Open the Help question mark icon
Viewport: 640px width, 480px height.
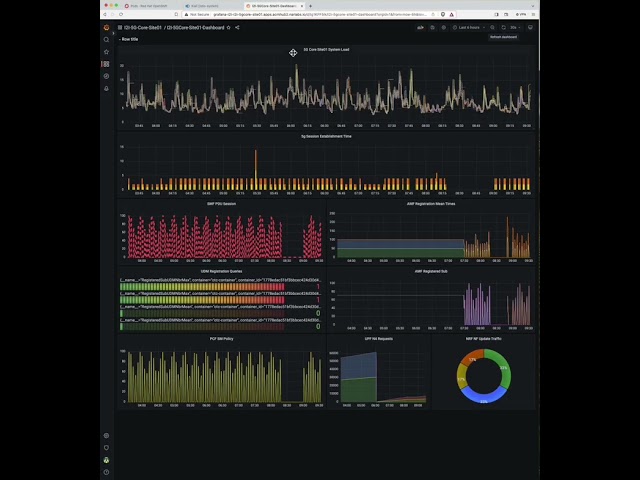(107, 472)
